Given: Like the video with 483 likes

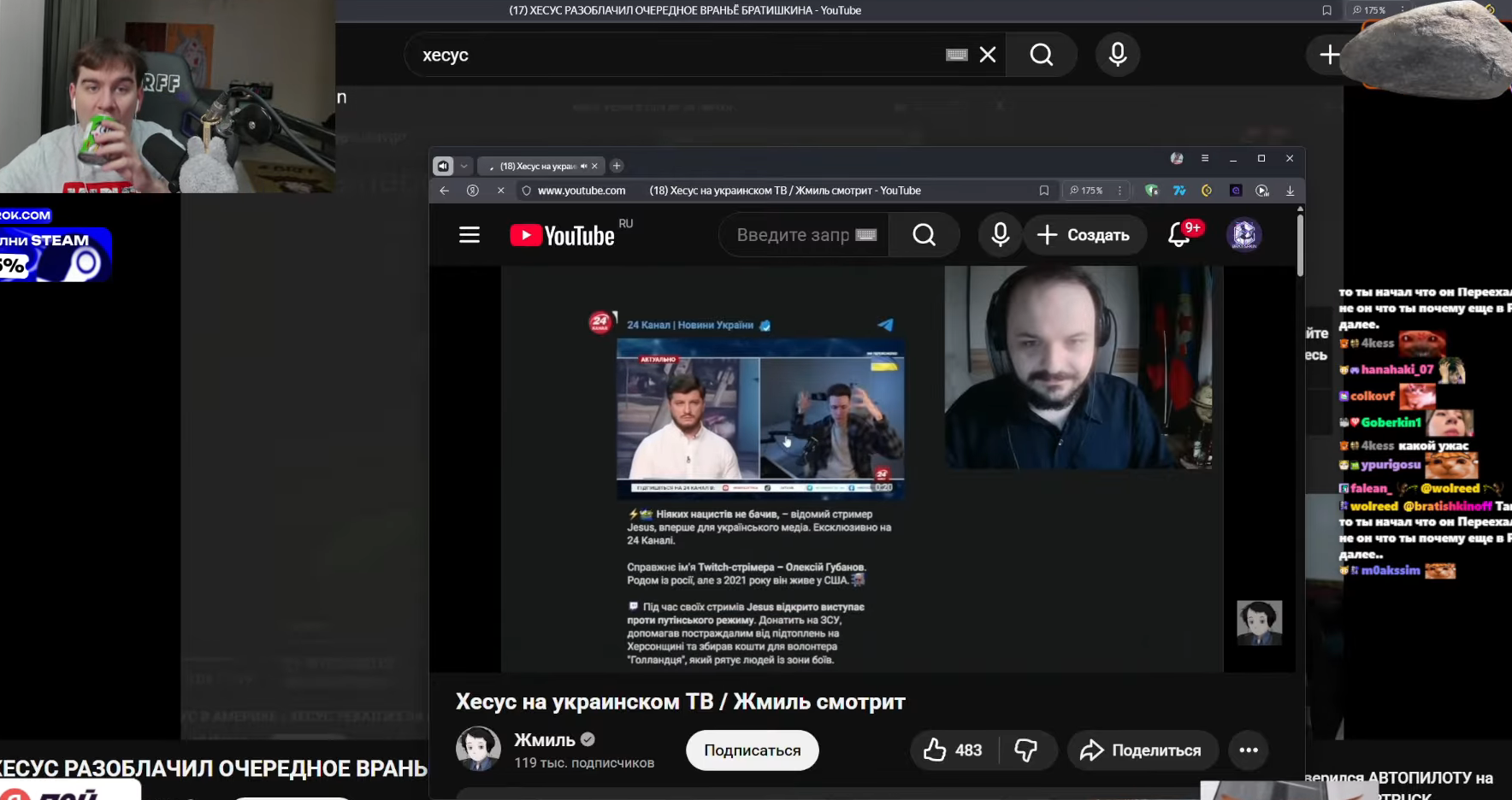Looking at the screenshot, I should pyautogui.click(x=953, y=750).
